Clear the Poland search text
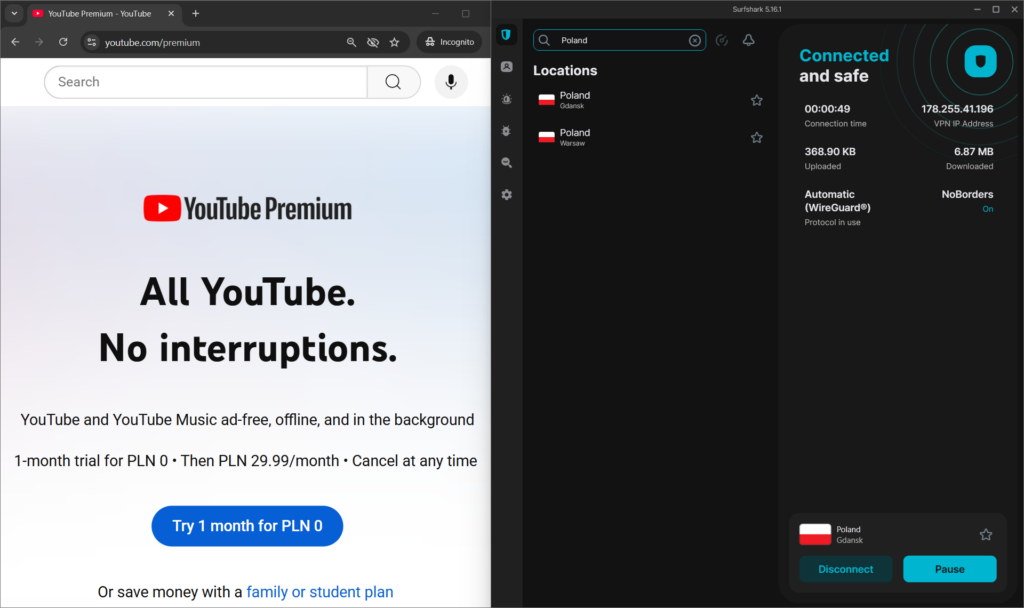 695,40
